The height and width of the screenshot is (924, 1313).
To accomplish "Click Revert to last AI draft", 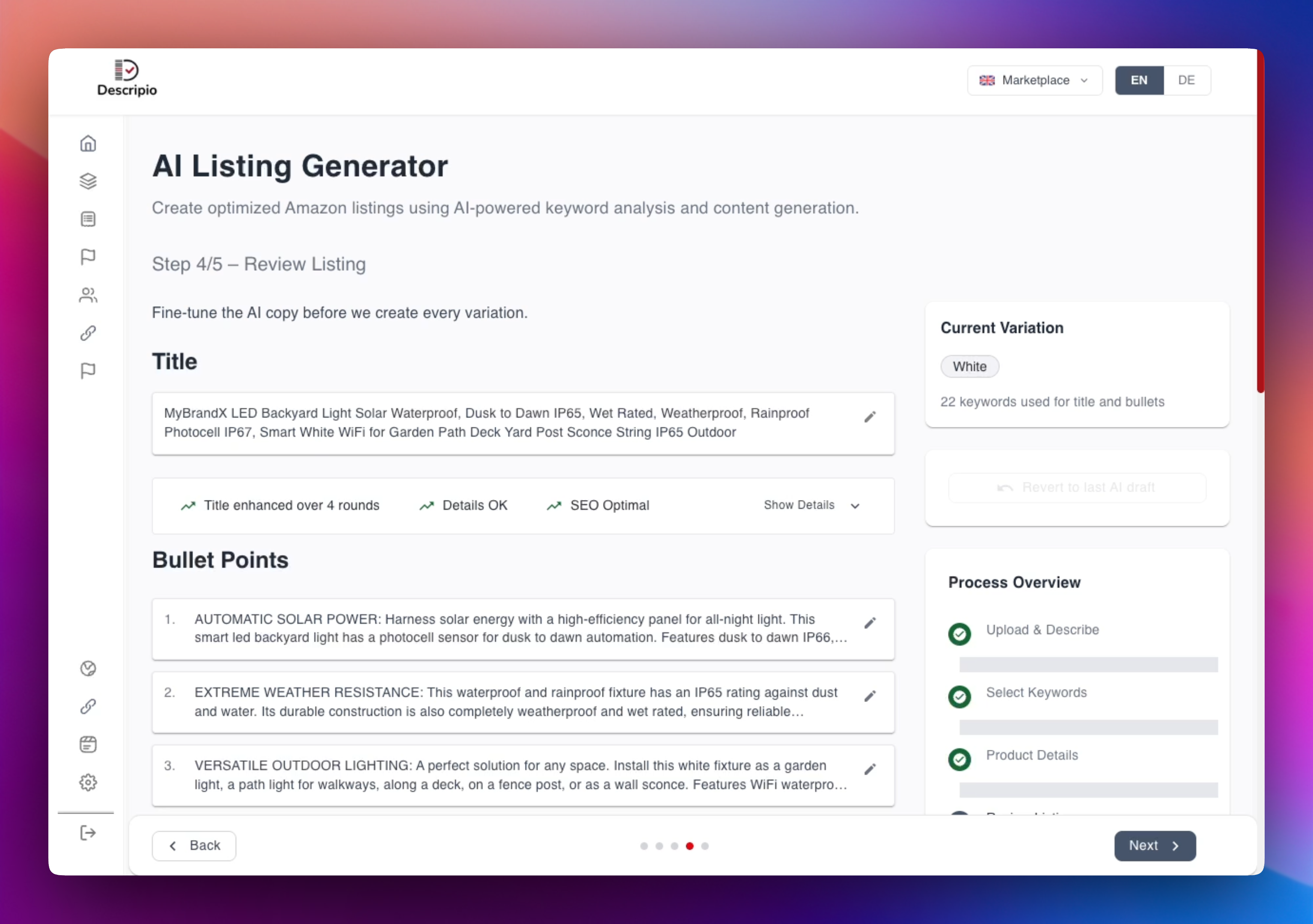I will [x=1077, y=488].
